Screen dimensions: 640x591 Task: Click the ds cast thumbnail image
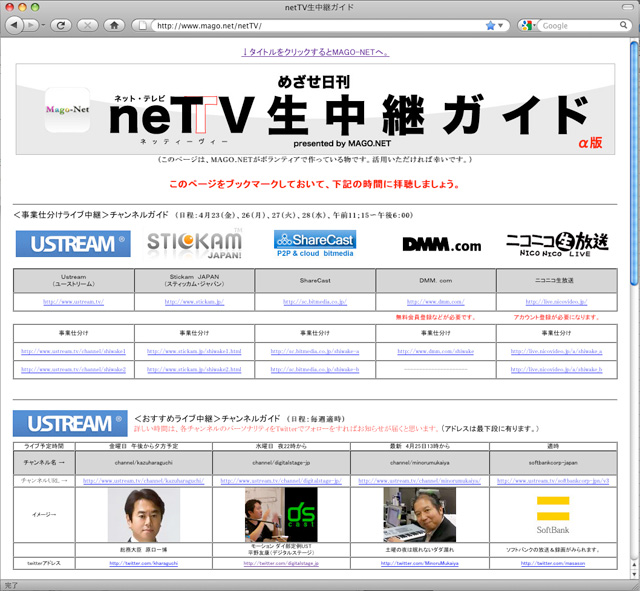point(281,515)
